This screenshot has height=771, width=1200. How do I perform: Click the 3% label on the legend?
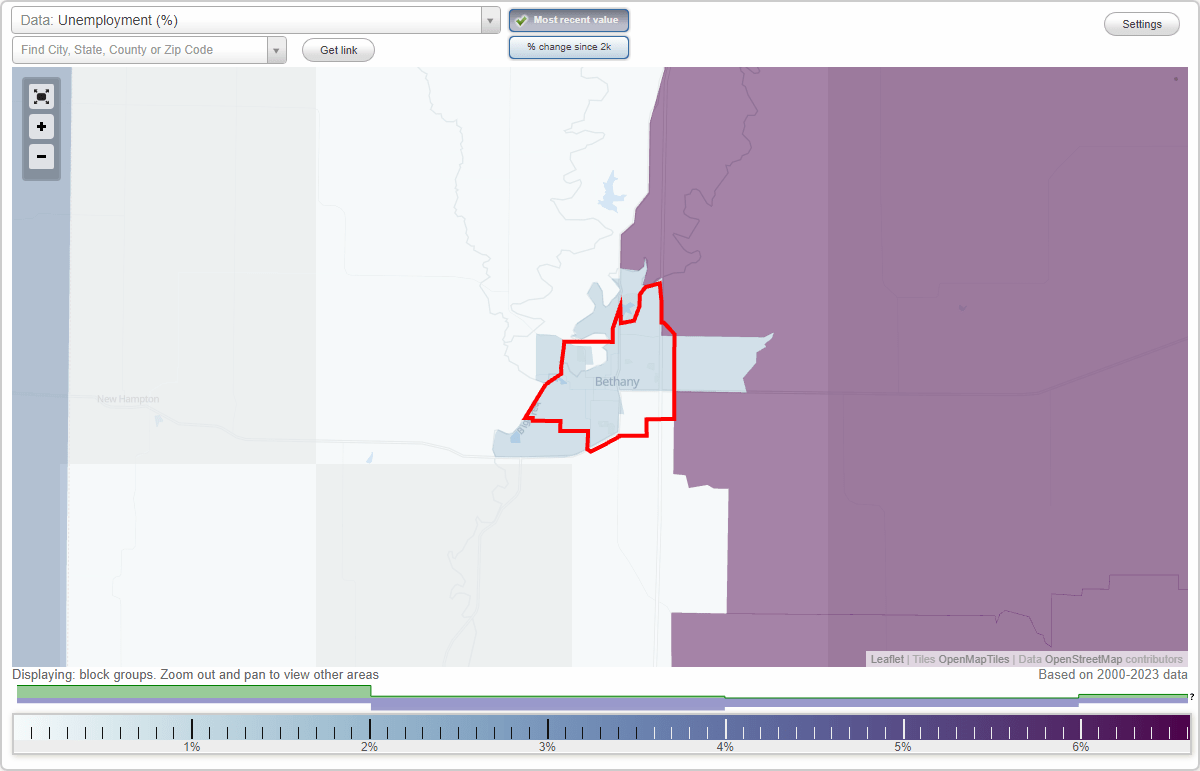[x=547, y=747]
